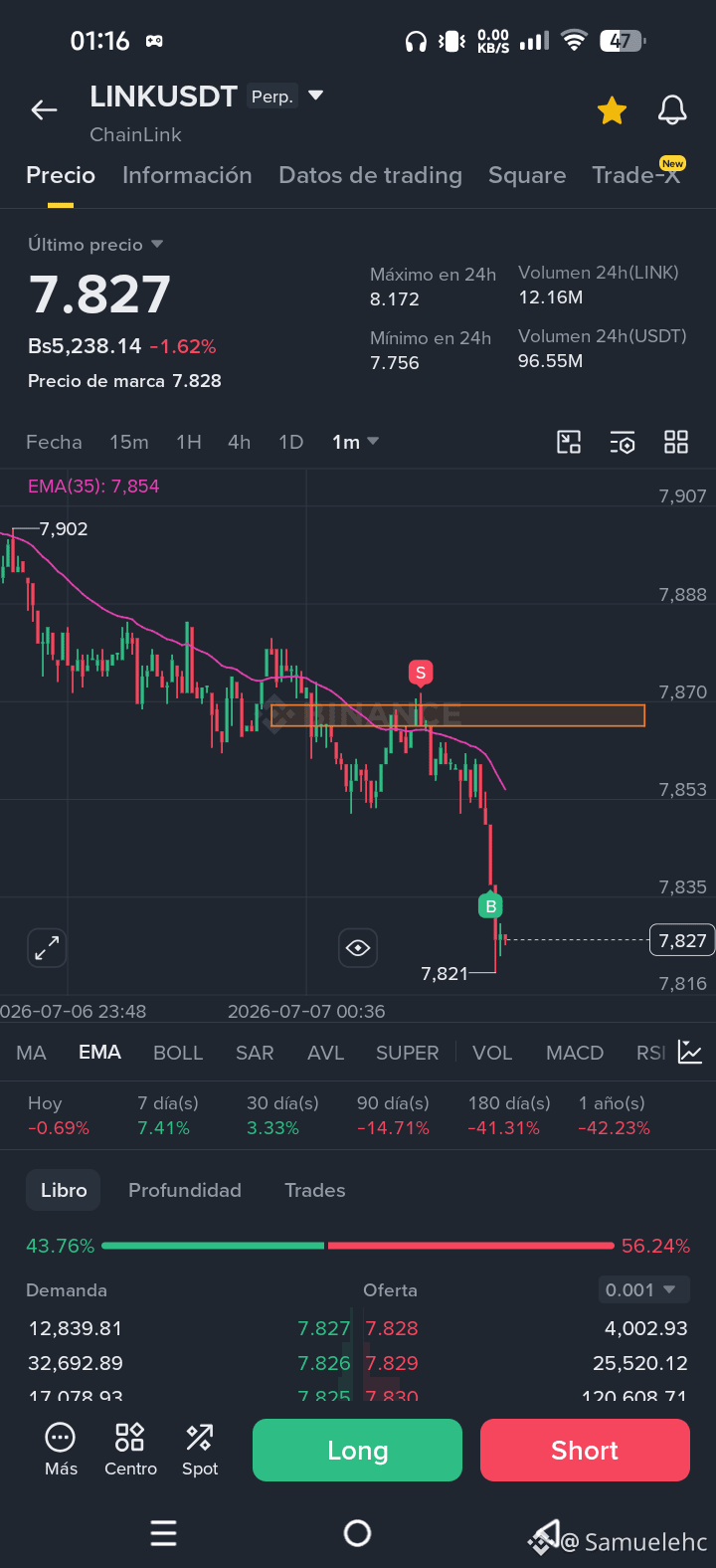716x1568 pixels.
Task: Open the 1m timeframe dropdown
Action: (x=355, y=442)
